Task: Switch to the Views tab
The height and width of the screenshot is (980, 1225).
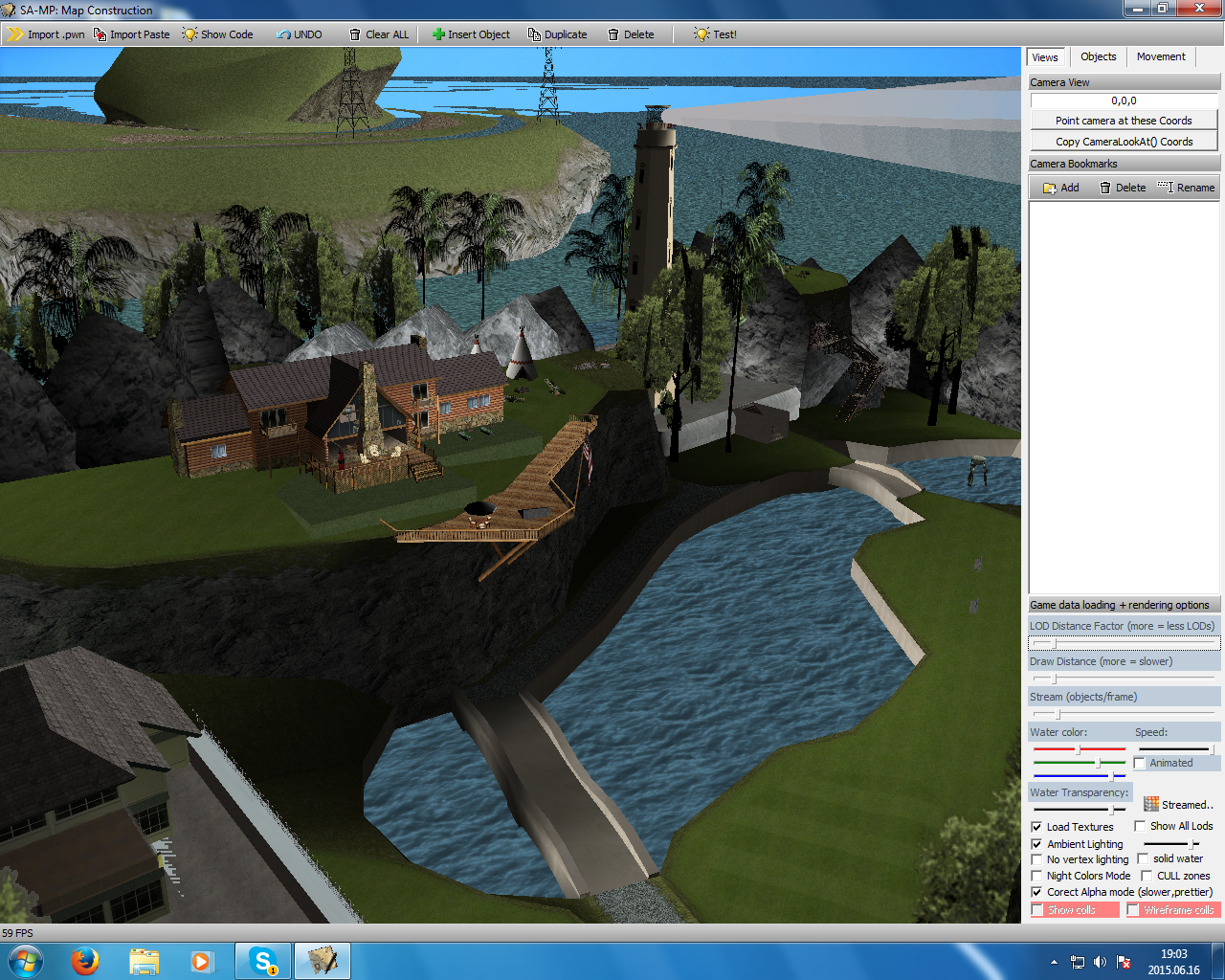Action: [x=1045, y=57]
